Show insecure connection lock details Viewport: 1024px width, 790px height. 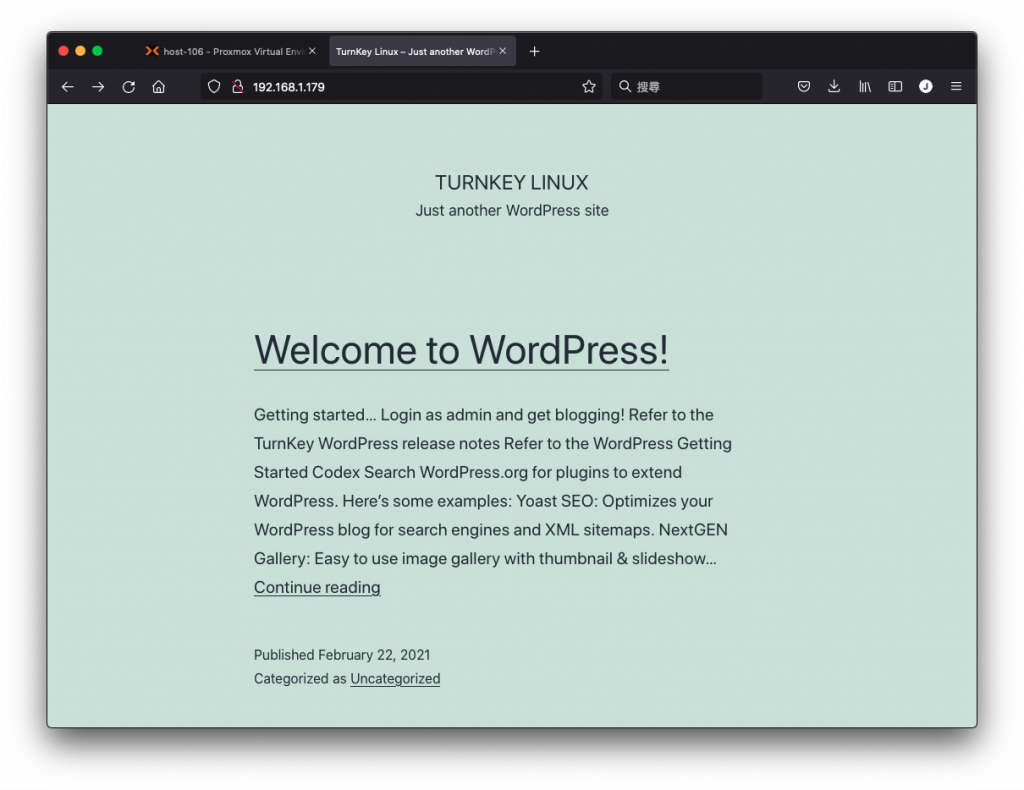point(238,87)
